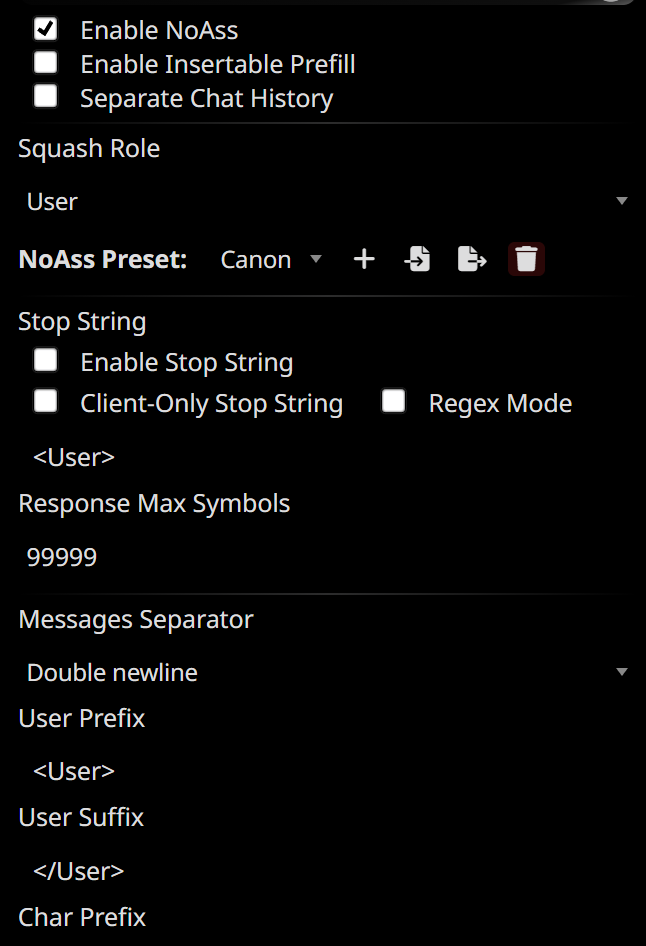Check Client-Only Stop String
Image resolution: width=646 pixels, height=946 pixels.
tap(46, 402)
